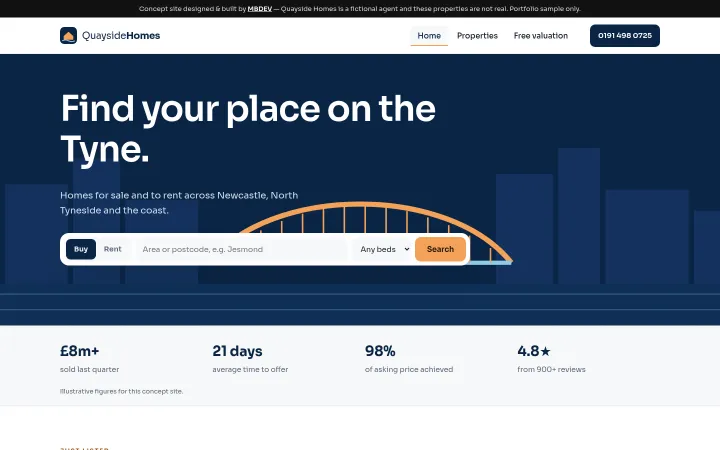Call via the 0191 498 0725 button

(x=624, y=35)
